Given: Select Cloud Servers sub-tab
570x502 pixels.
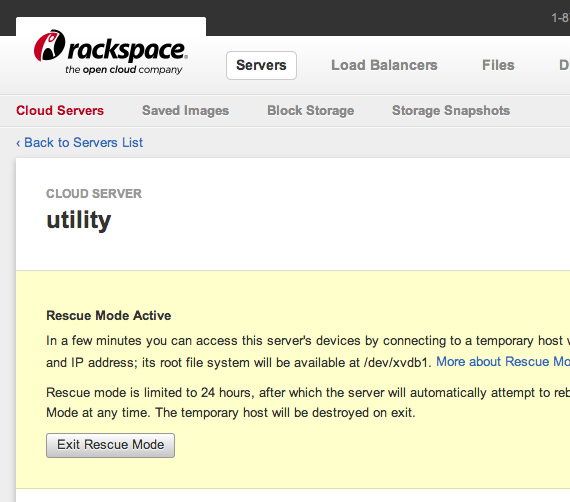Looking at the screenshot, I should [60, 111].
